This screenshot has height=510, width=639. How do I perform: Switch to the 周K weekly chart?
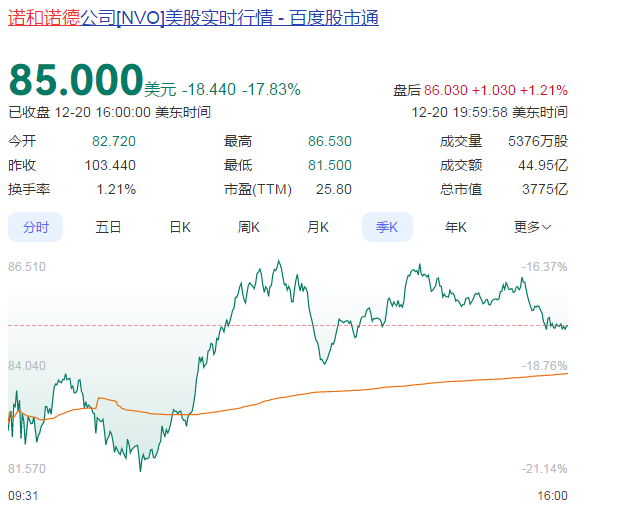click(x=248, y=227)
